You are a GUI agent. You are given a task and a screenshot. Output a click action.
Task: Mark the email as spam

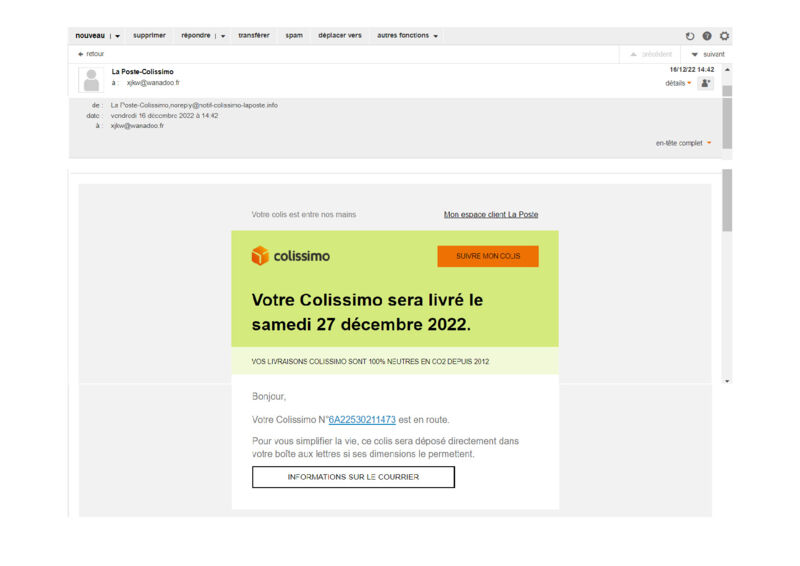(294, 36)
